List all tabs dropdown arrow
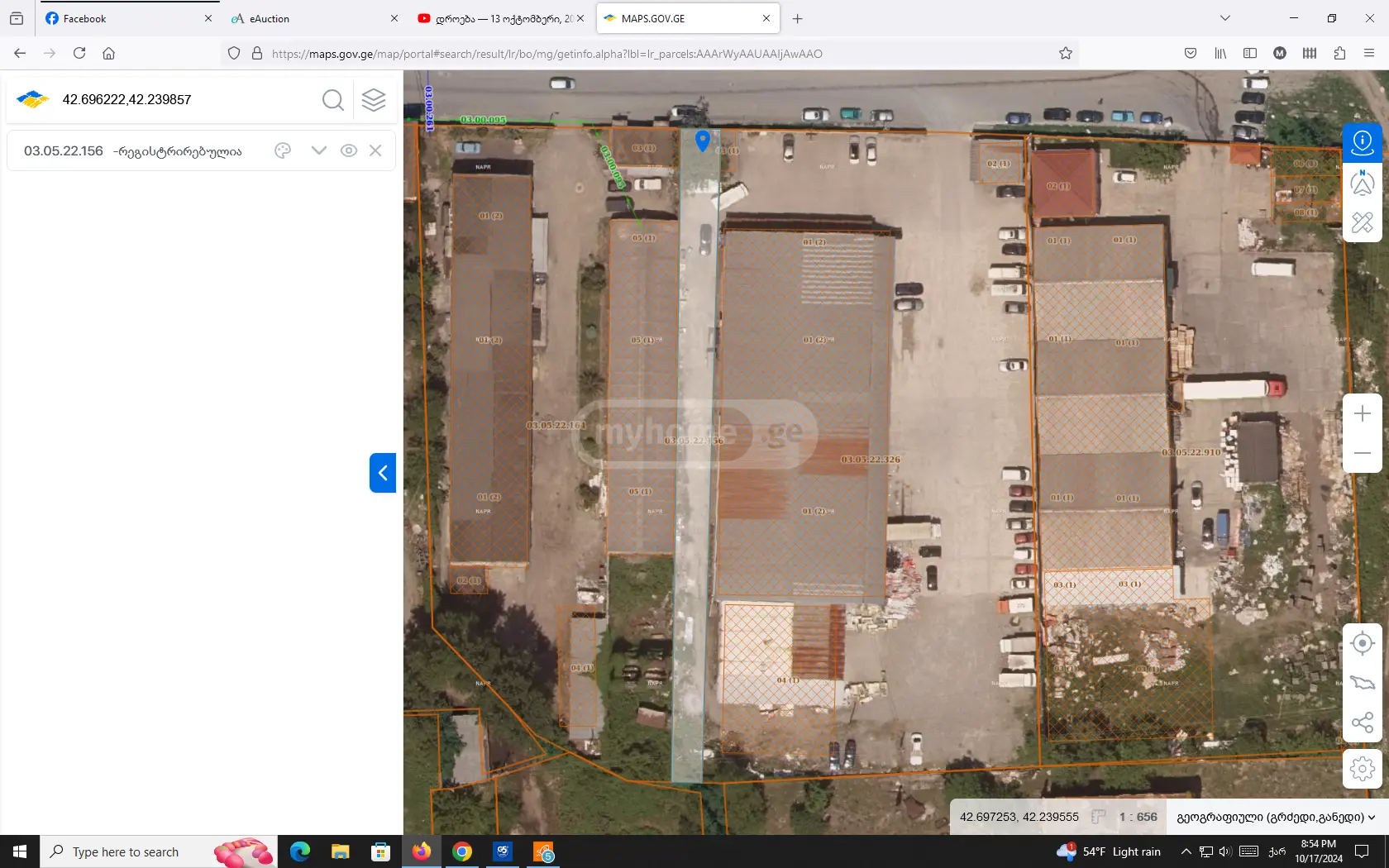This screenshot has width=1389, height=868. (1225, 18)
